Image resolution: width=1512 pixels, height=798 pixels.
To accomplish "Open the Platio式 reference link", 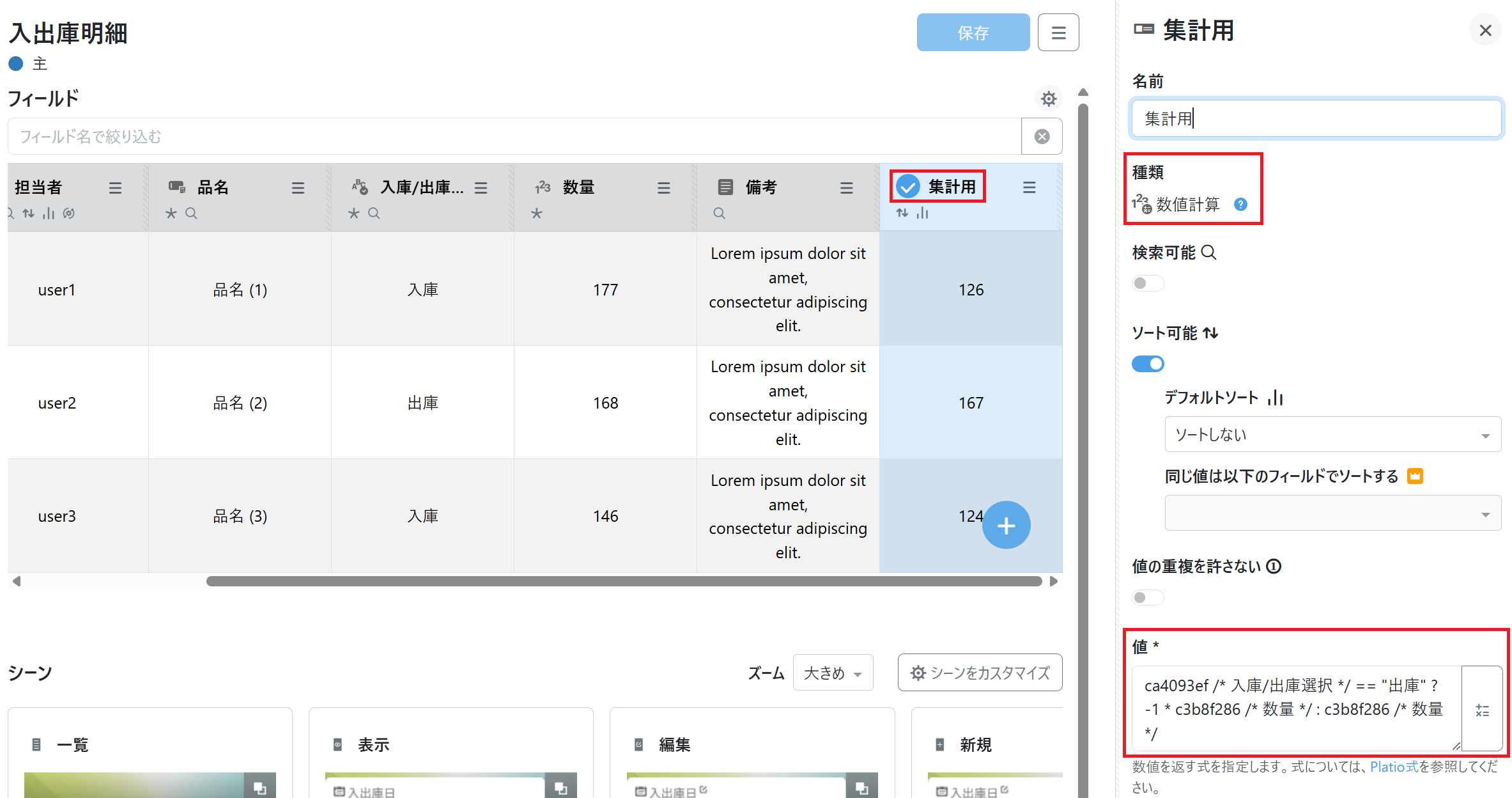I will (1394, 767).
